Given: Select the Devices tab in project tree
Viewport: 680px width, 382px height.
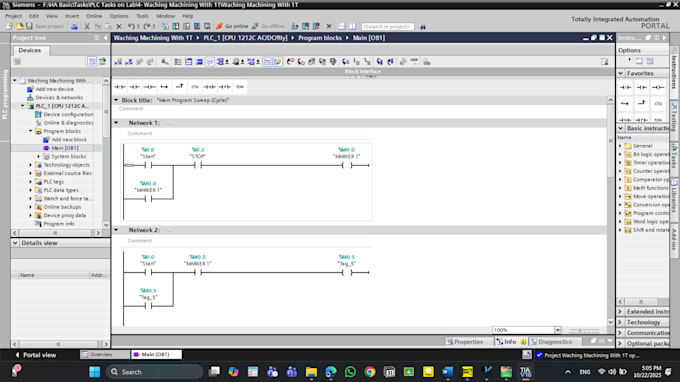Looking at the screenshot, I should tap(30, 50).
